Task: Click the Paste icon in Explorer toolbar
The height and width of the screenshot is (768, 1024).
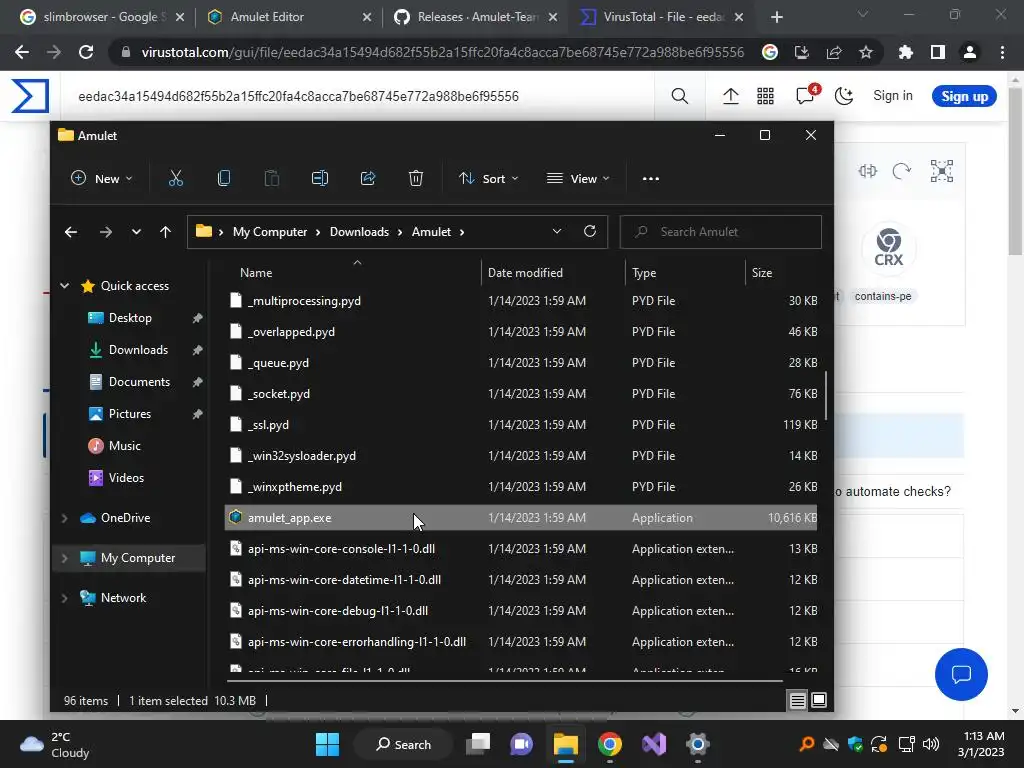Action: click(272, 178)
